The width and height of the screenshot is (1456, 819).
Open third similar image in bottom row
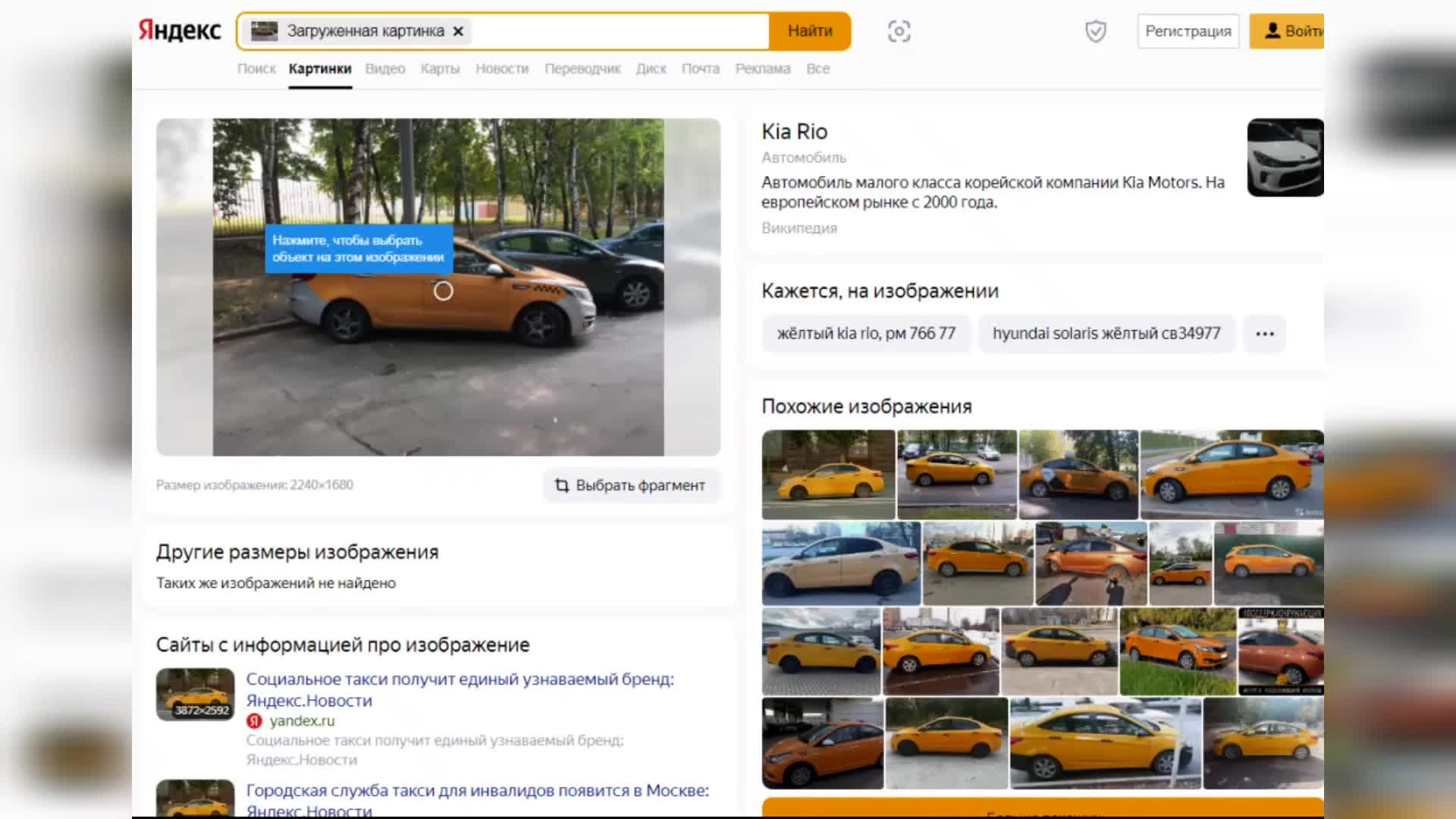(x=1106, y=744)
